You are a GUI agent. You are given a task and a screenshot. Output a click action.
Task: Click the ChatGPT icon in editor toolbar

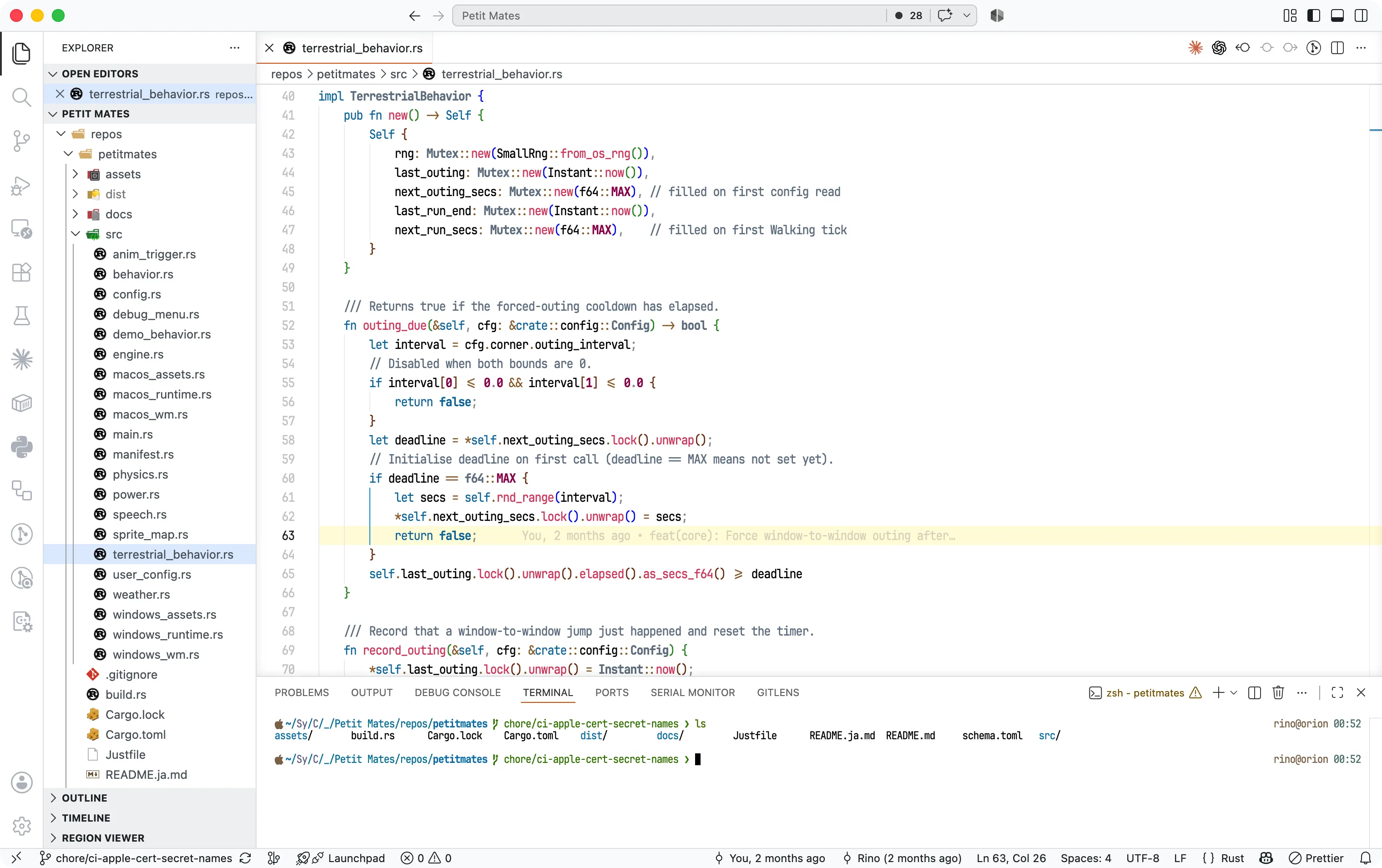pos(1219,48)
